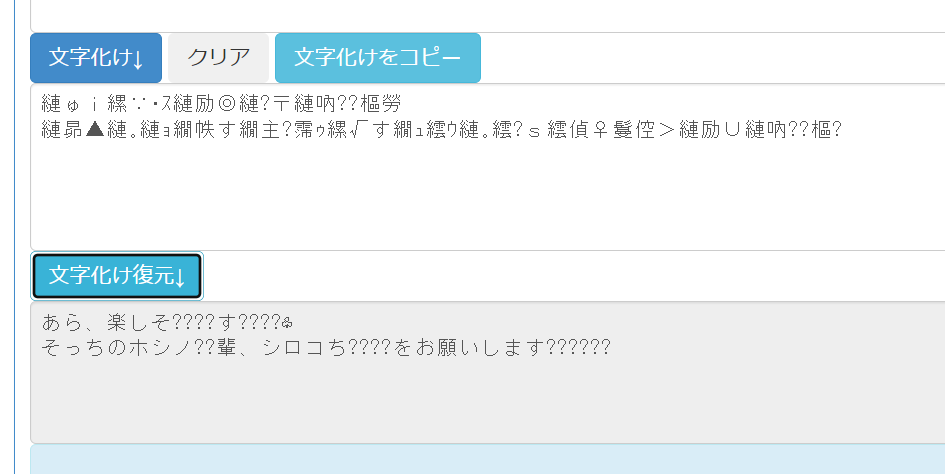
Task: Click the question marks ending the restored second line
Action: coord(577,348)
